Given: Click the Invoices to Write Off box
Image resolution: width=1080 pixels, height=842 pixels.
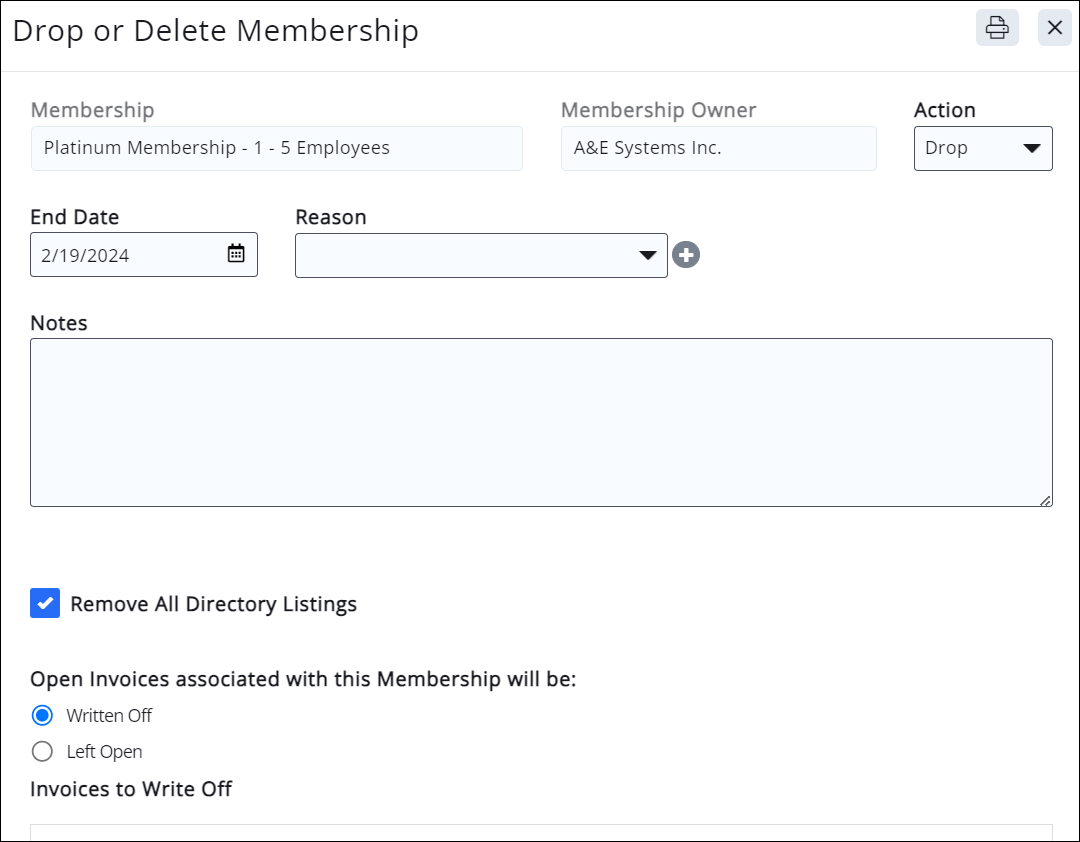Looking at the screenshot, I should click(540, 832).
